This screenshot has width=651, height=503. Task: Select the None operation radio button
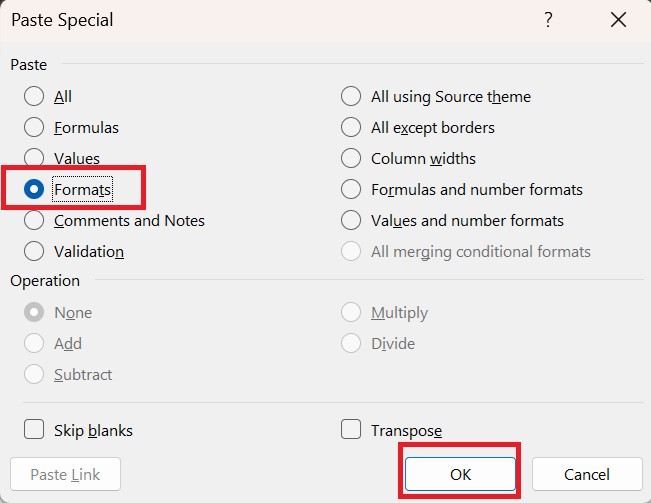pos(35,313)
